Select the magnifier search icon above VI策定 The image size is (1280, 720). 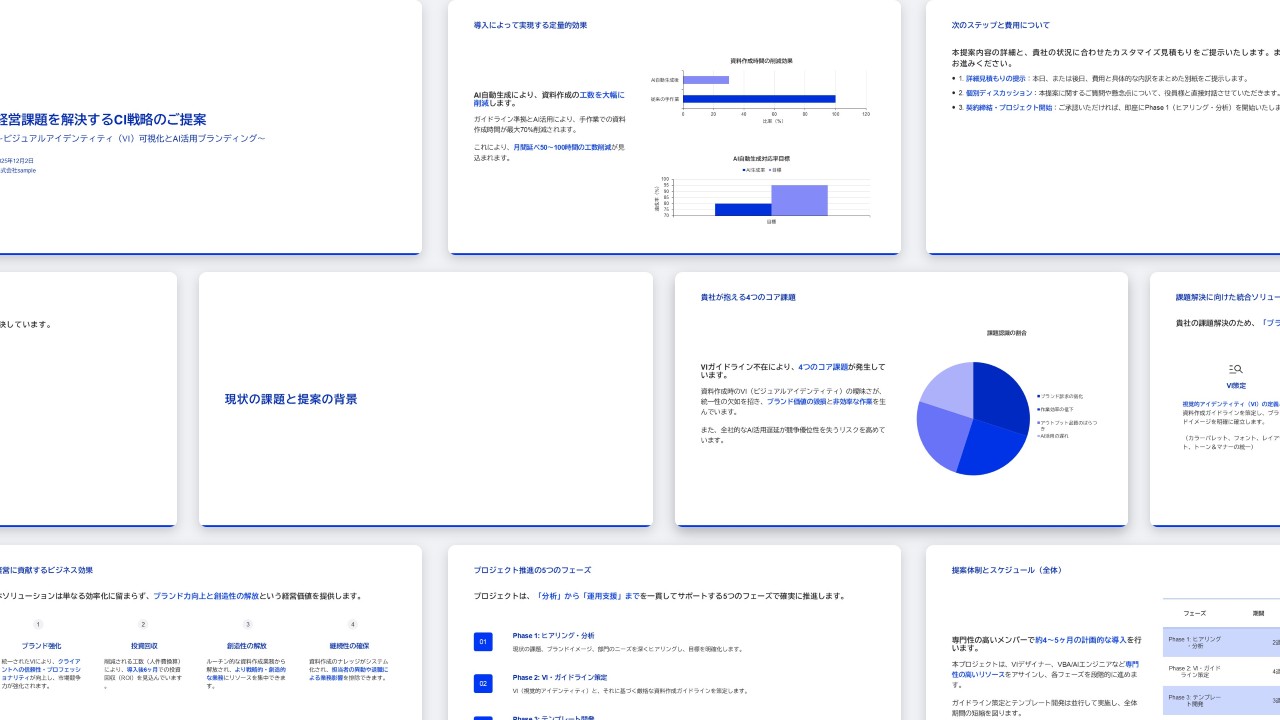pos(1236,368)
